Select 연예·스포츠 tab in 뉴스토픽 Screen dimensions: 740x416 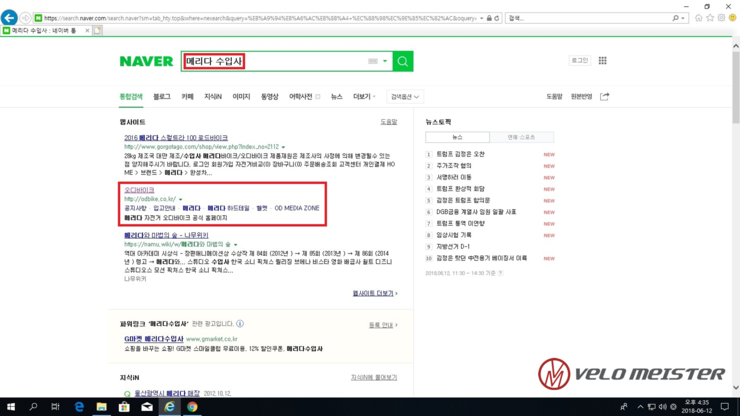coord(521,137)
